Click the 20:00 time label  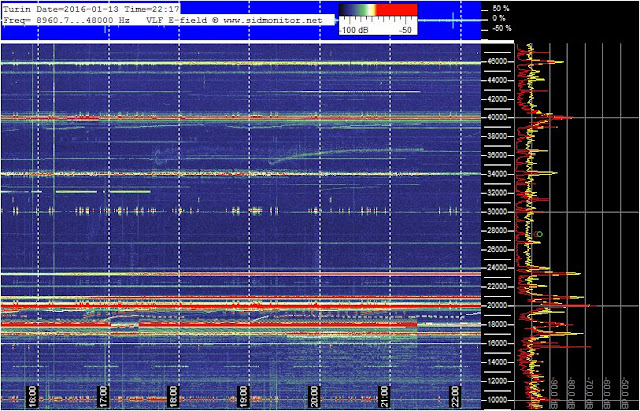(315, 395)
